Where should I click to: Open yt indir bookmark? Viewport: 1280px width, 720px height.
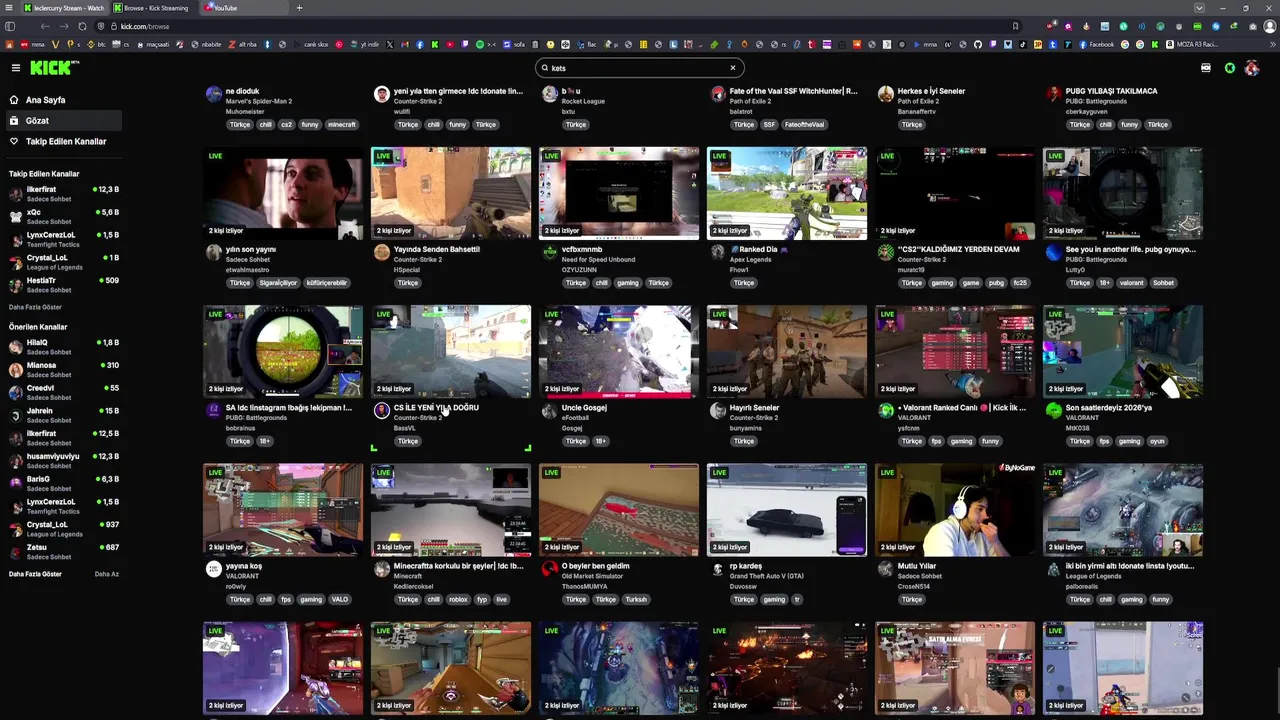[365, 44]
